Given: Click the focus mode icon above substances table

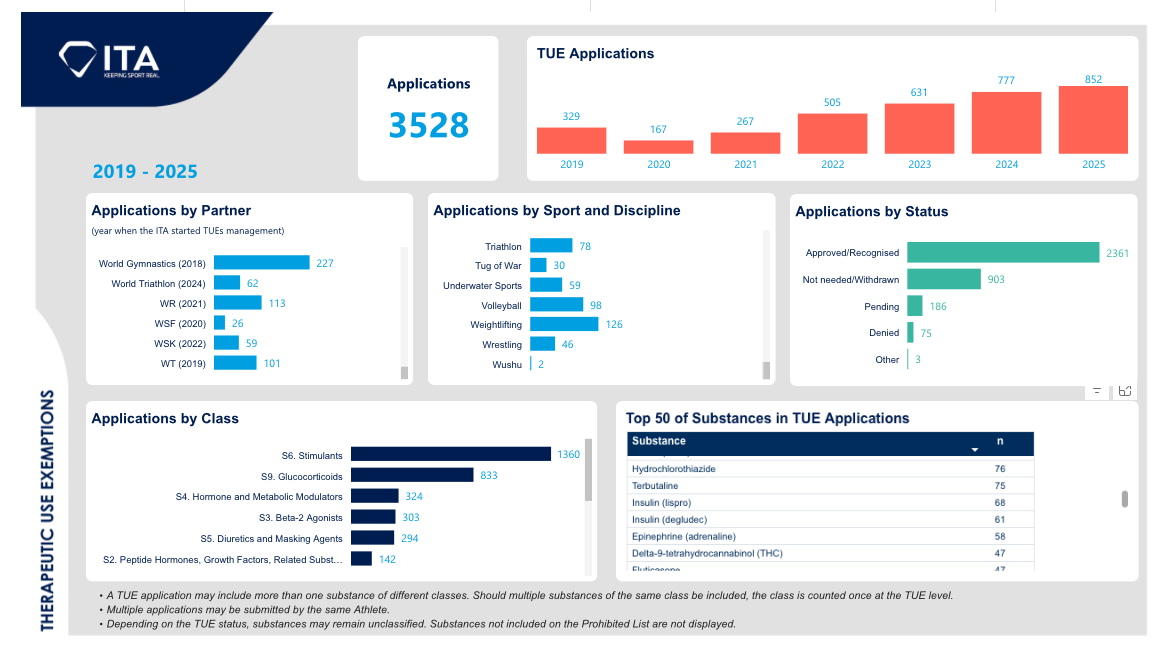Looking at the screenshot, I should pyautogui.click(x=1125, y=391).
